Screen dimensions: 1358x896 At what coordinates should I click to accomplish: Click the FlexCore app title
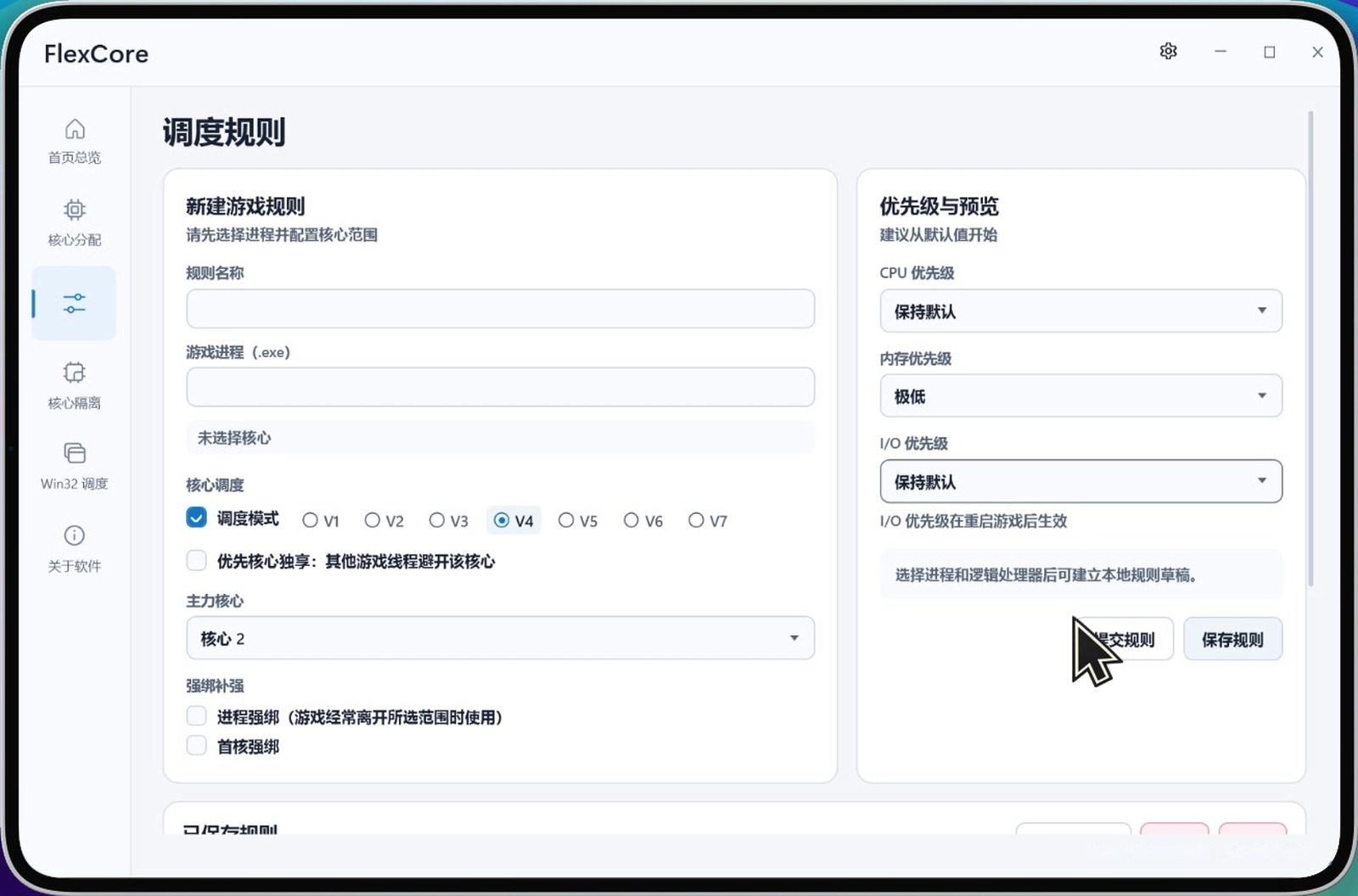(x=96, y=53)
